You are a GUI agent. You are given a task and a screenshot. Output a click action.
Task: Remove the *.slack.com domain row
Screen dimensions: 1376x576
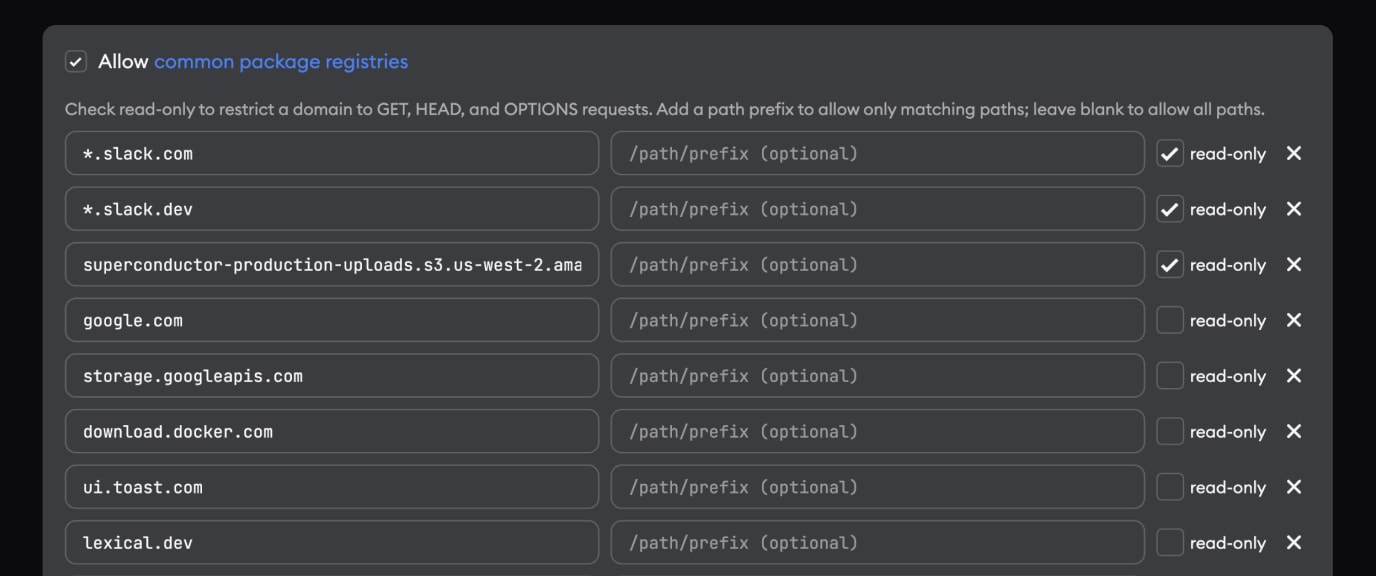1294,153
